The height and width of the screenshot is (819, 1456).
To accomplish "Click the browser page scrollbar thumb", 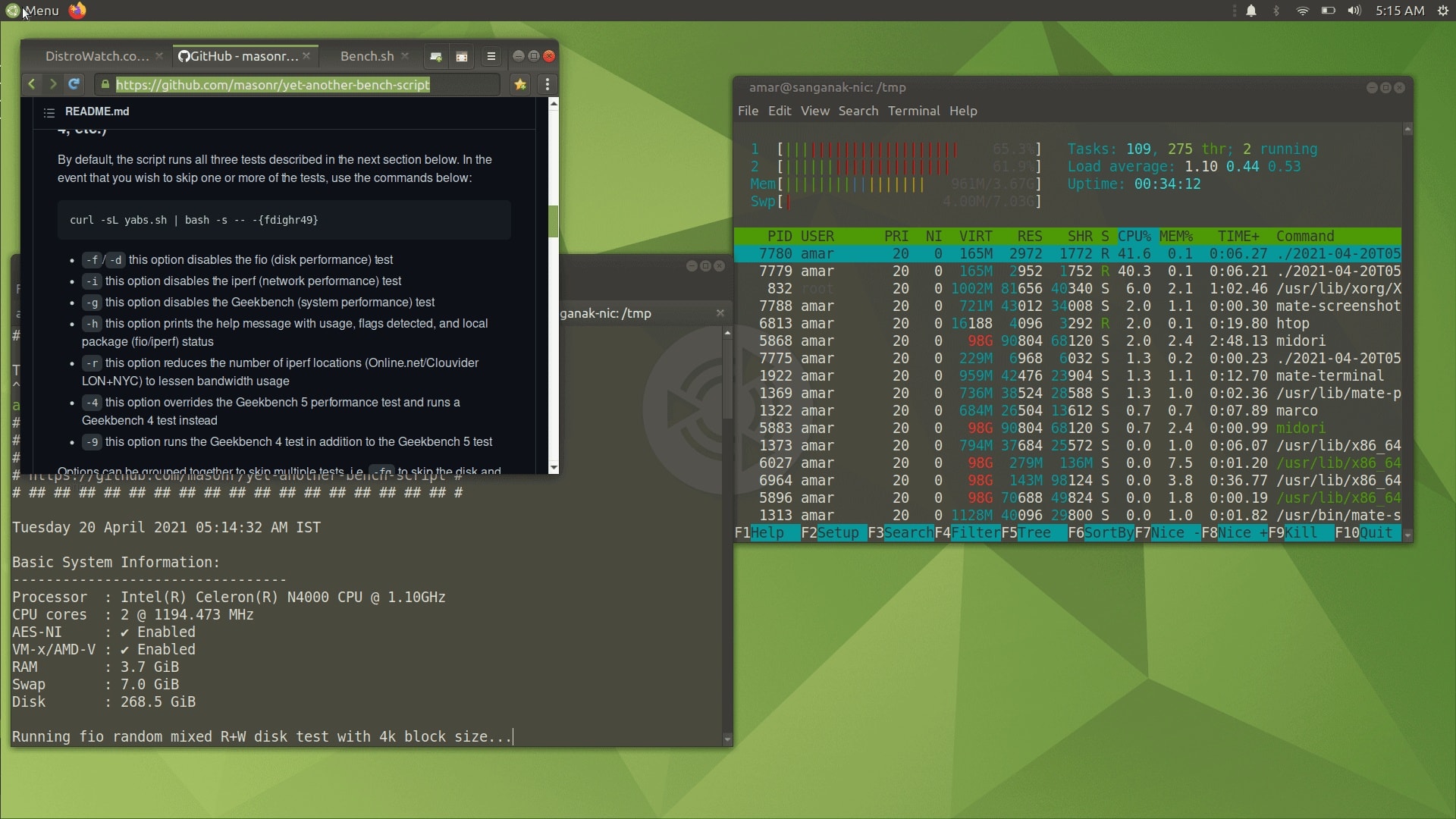I will click(554, 221).
